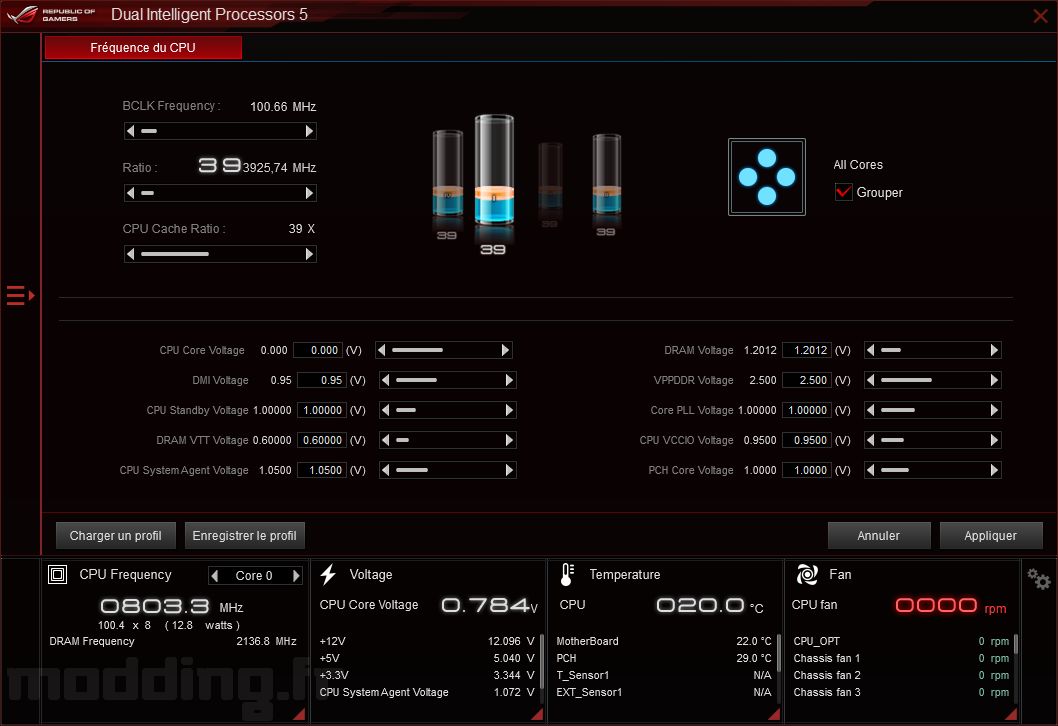
Task: Increase CPU Cache Ratio with right arrow
Action: [310, 254]
